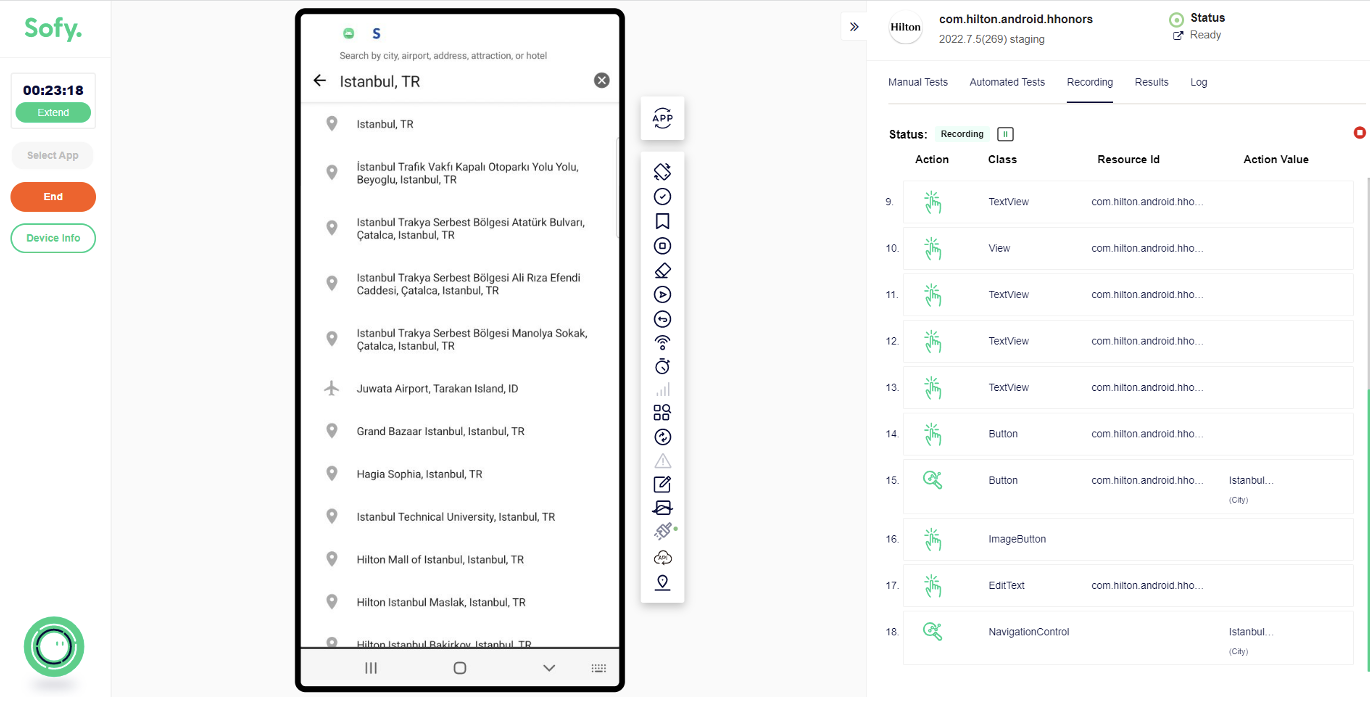Click the edit note pencil icon
The image size is (1370, 702).
662,485
